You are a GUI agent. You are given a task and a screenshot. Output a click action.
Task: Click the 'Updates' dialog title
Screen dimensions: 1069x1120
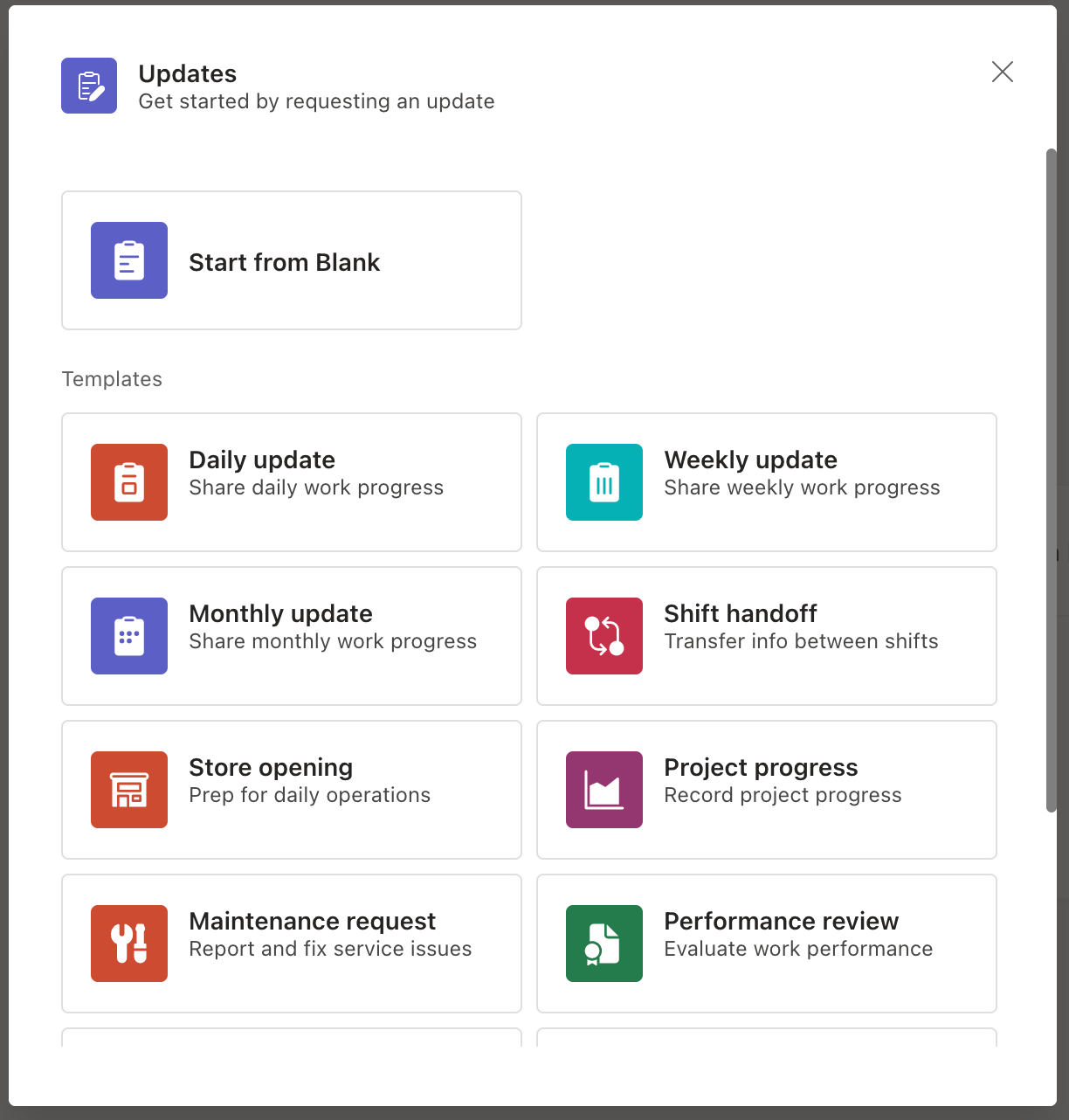click(188, 73)
